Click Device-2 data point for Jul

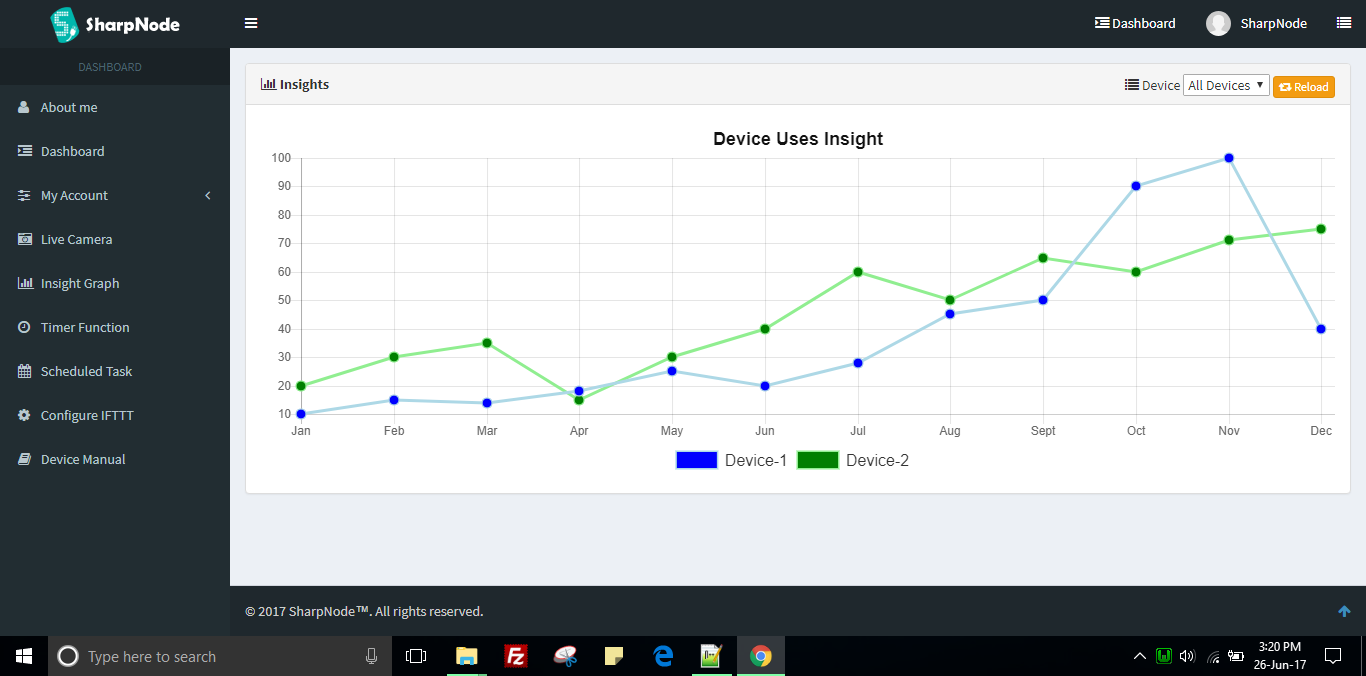[858, 272]
